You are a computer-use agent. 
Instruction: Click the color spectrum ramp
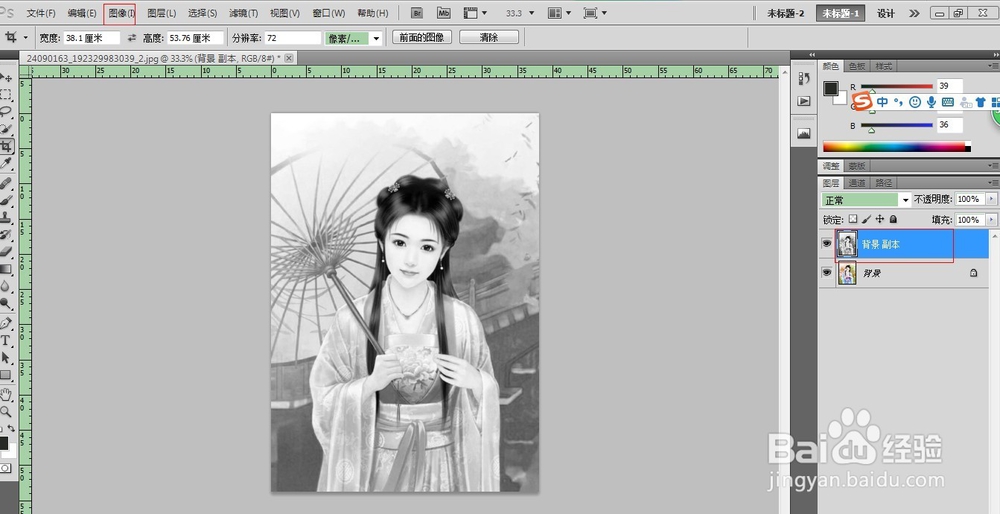tap(897, 147)
